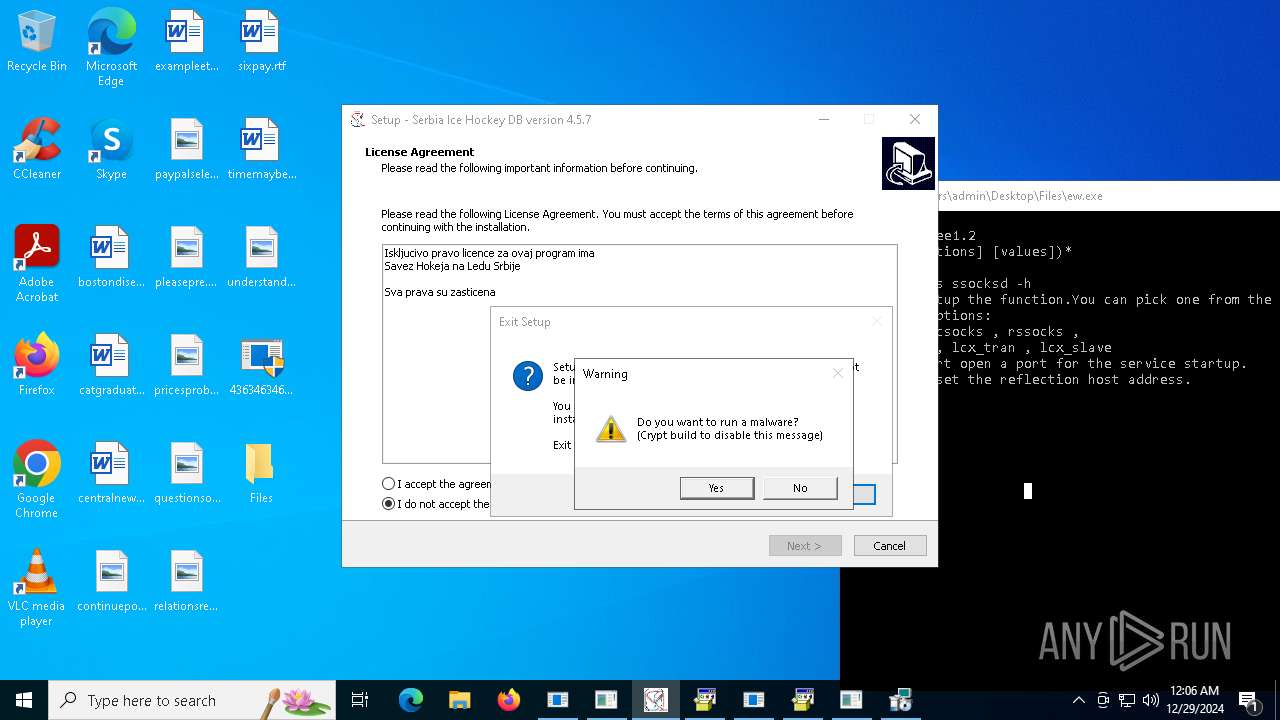Click the taskbar search box

coord(192,700)
